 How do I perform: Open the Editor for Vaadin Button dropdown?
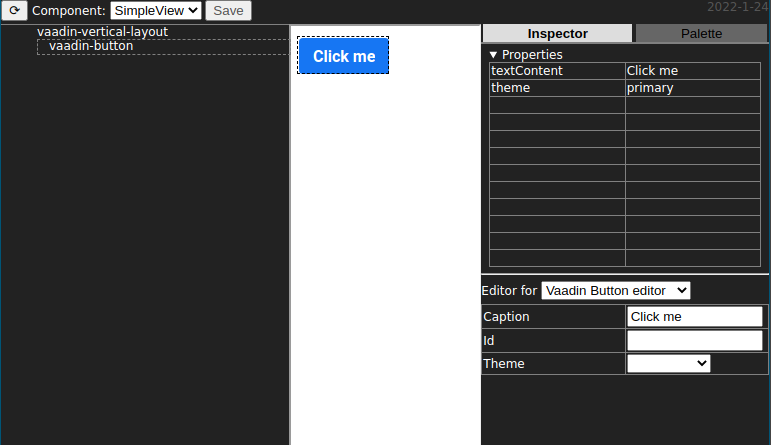615,290
